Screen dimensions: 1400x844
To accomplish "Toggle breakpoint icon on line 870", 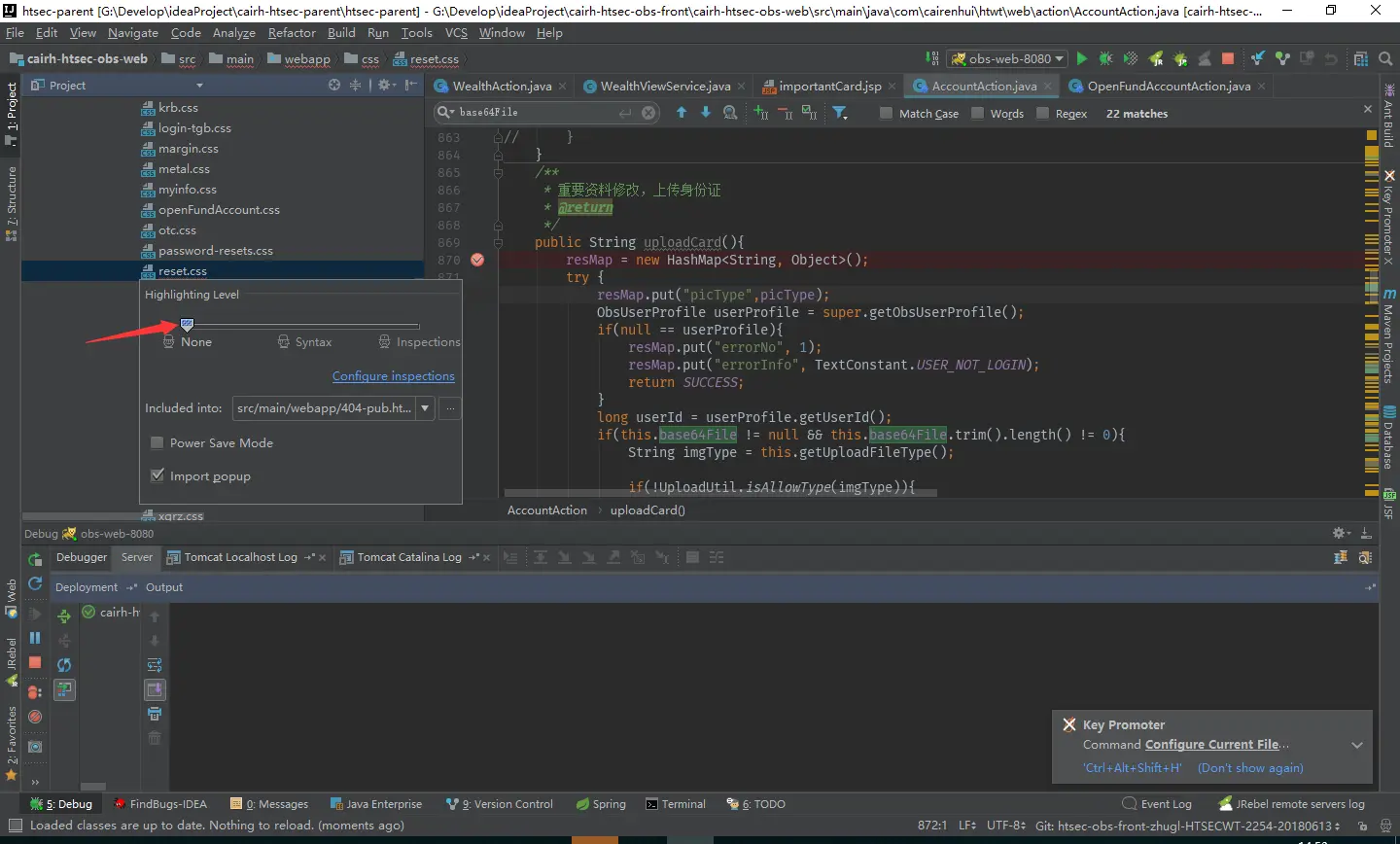I will [477, 260].
